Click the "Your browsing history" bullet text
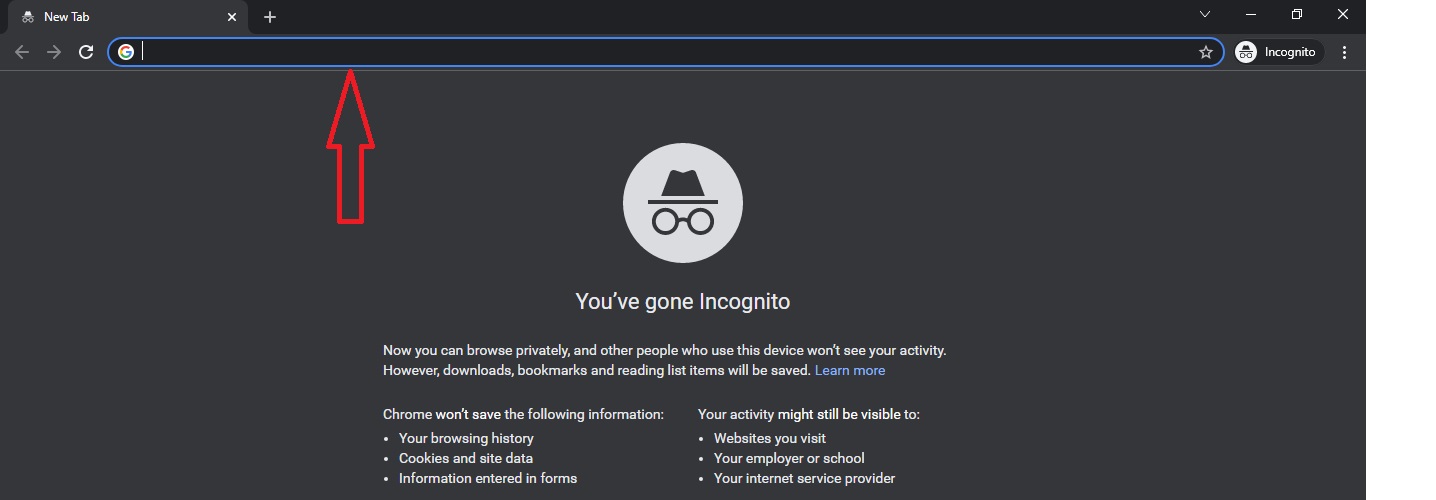The height and width of the screenshot is (500, 1436). (466, 438)
